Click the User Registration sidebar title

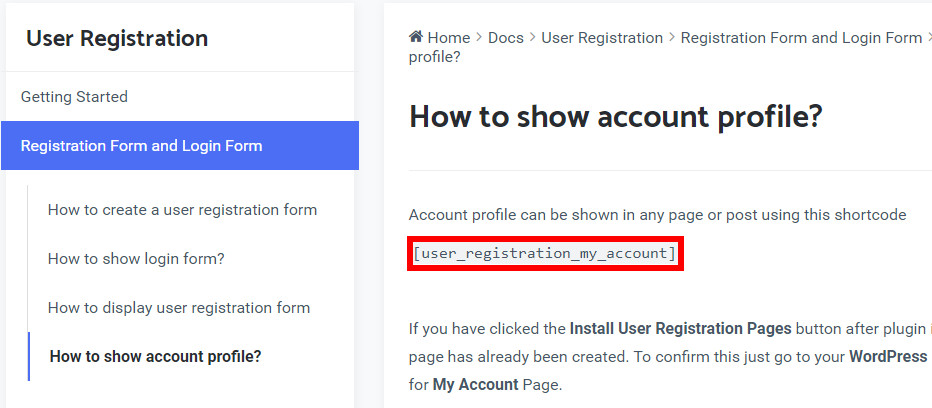tap(117, 39)
